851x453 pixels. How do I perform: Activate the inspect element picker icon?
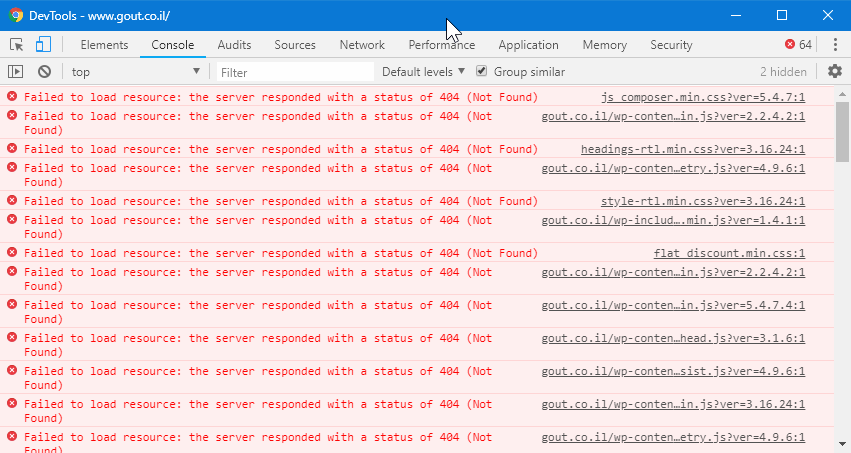17,45
